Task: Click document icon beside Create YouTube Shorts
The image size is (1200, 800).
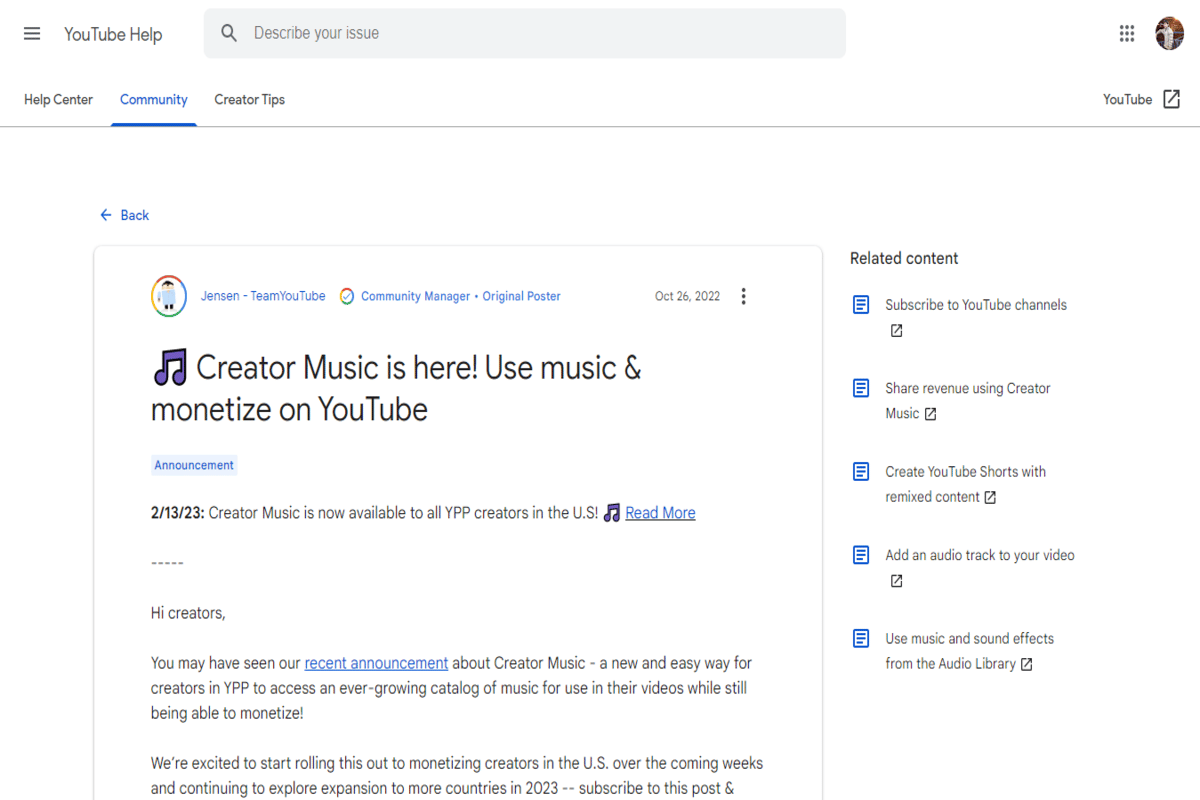Action: tap(861, 471)
